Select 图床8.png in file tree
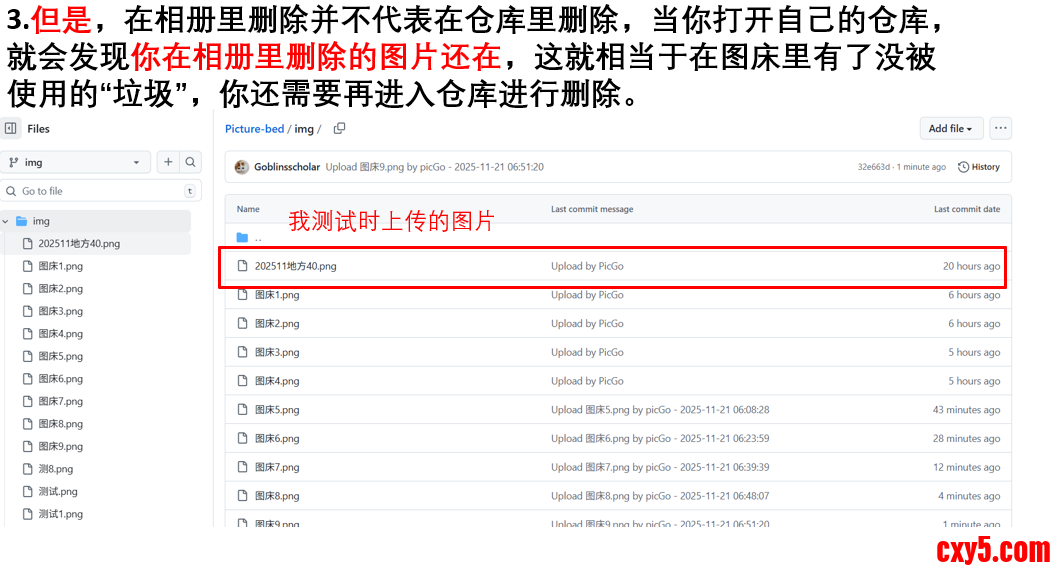This screenshot has height=570, width=1055. click(61, 424)
